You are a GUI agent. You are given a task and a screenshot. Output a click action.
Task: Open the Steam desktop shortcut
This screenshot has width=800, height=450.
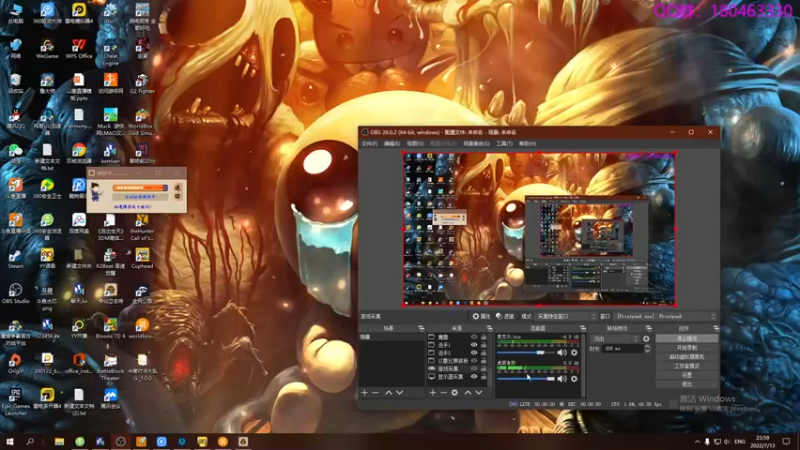pyautogui.click(x=15, y=258)
